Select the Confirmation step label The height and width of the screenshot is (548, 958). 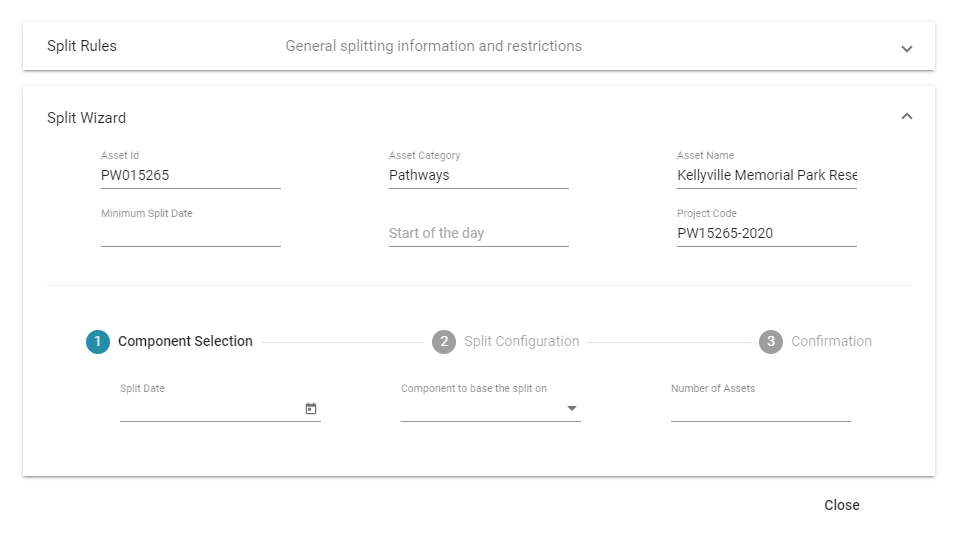point(832,341)
